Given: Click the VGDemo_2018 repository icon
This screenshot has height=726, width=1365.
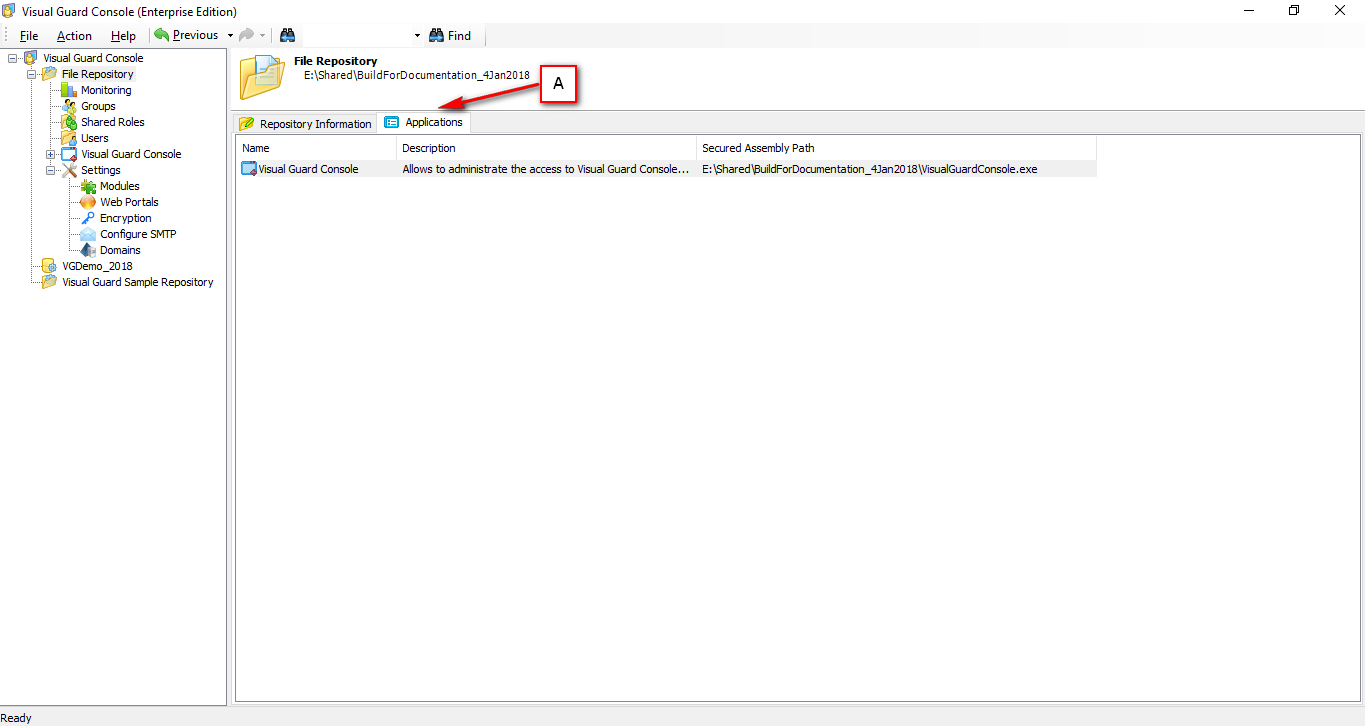Looking at the screenshot, I should pyautogui.click(x=49, y=266).
